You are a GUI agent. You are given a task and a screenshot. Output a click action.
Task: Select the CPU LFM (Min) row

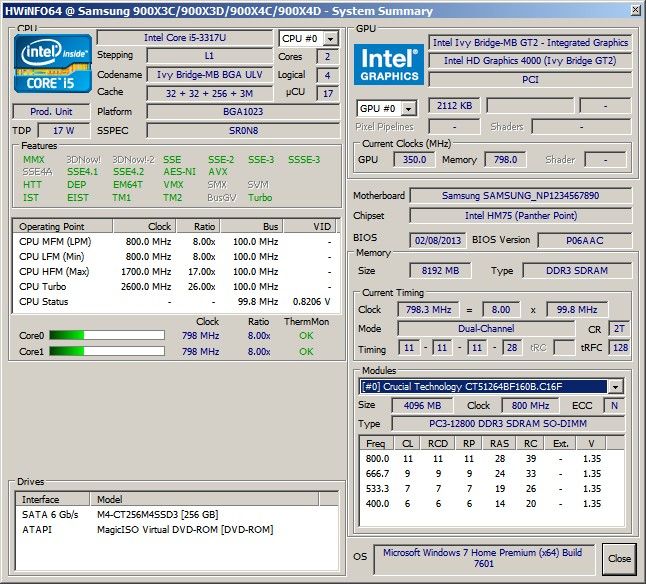click(x=176, y=257)
